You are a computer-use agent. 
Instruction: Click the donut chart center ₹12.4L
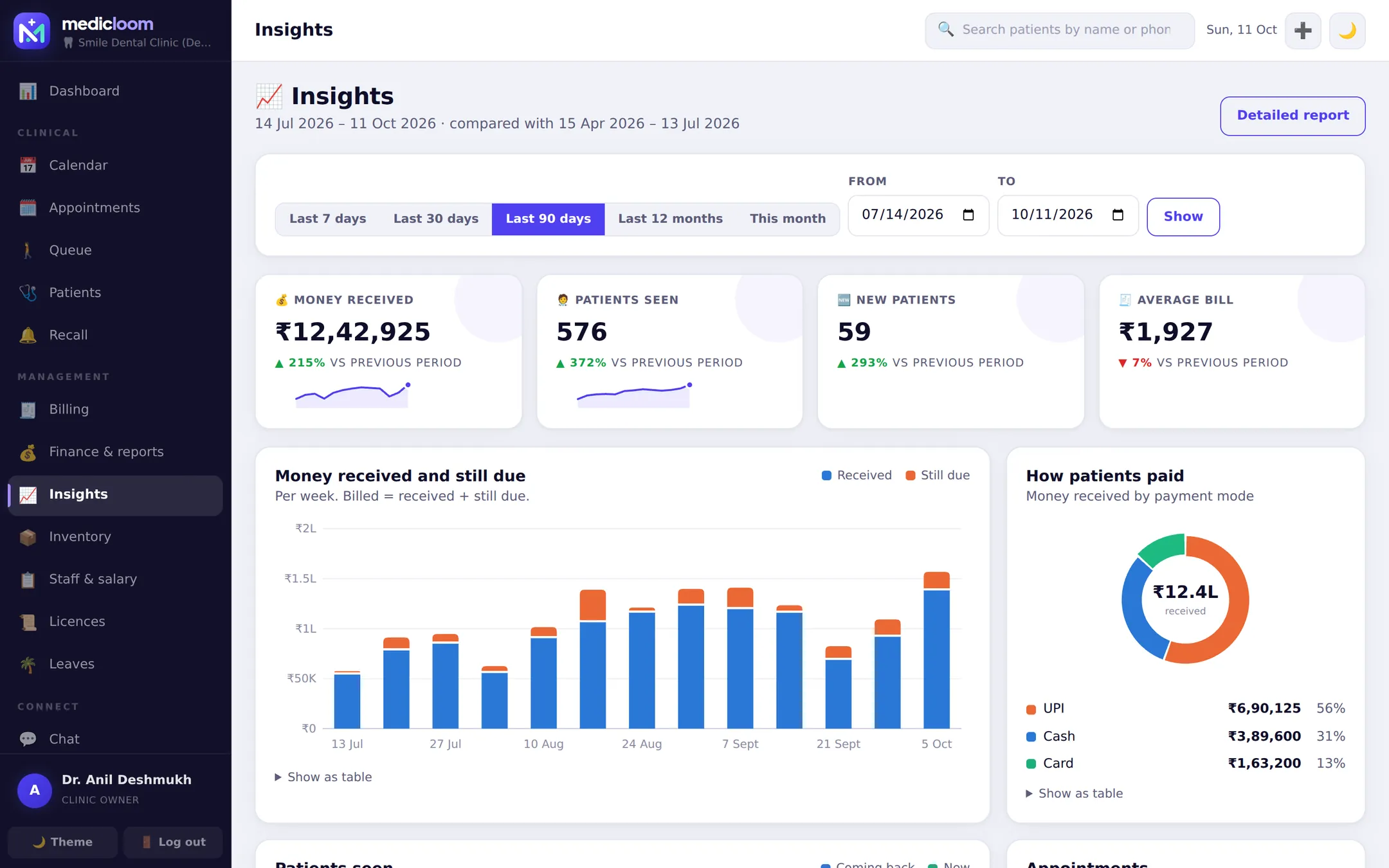pyautogui.click(x=1185, y=592)
